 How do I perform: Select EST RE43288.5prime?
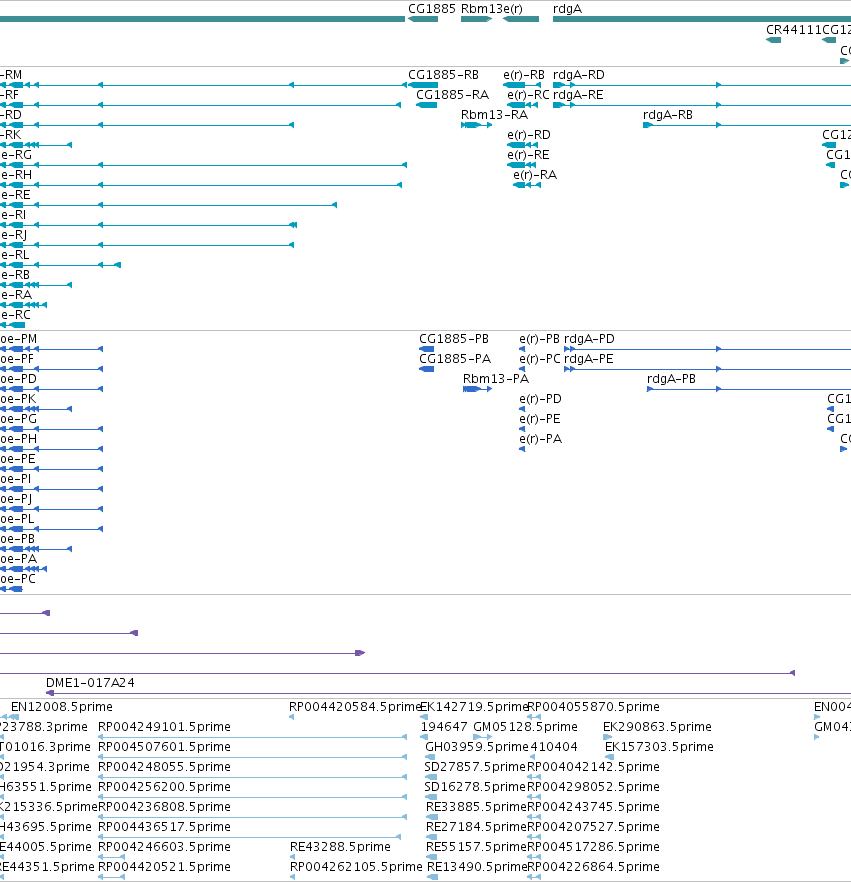(340, 847)
